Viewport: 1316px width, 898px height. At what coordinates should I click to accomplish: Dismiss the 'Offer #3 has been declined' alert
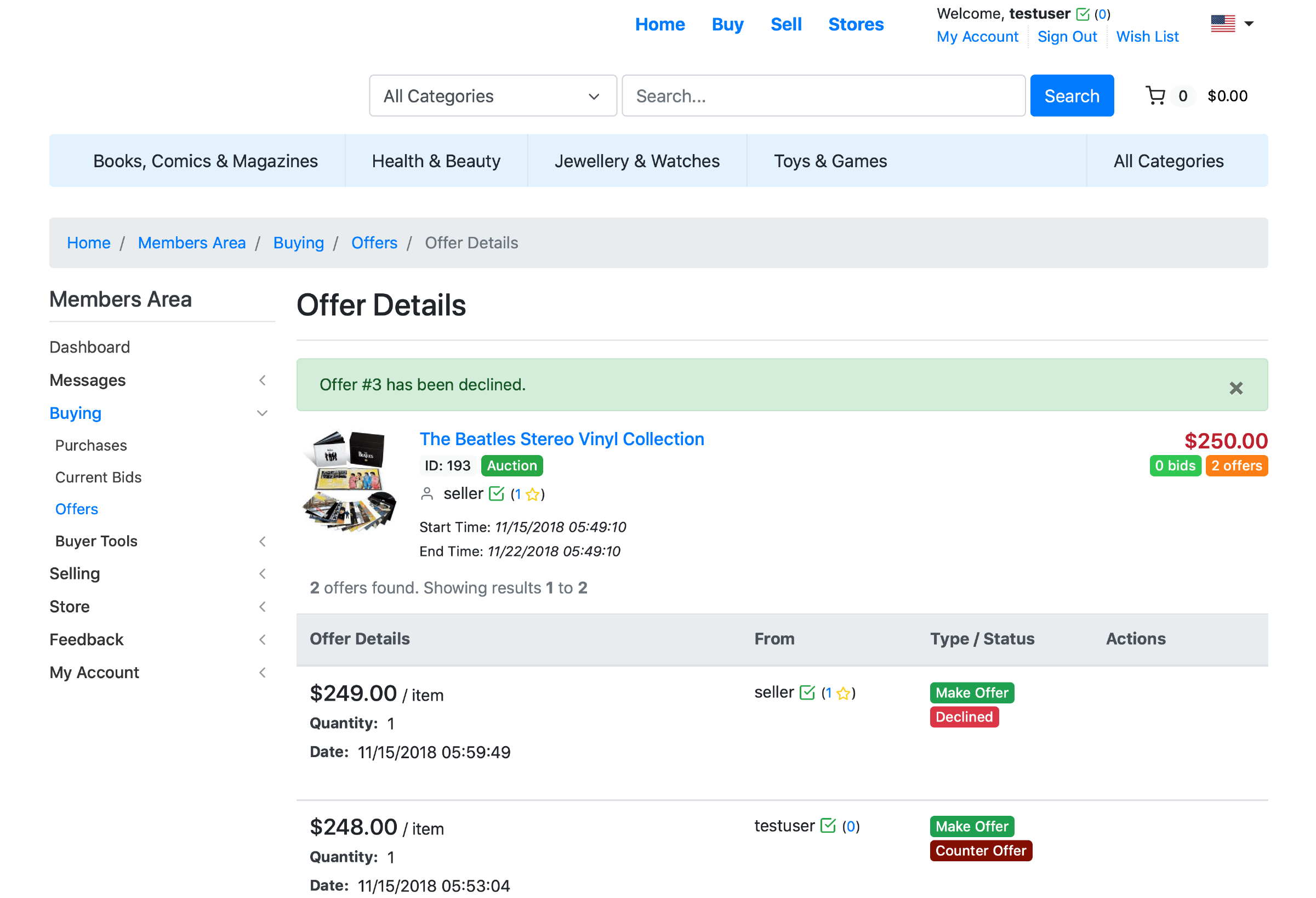1235,388
